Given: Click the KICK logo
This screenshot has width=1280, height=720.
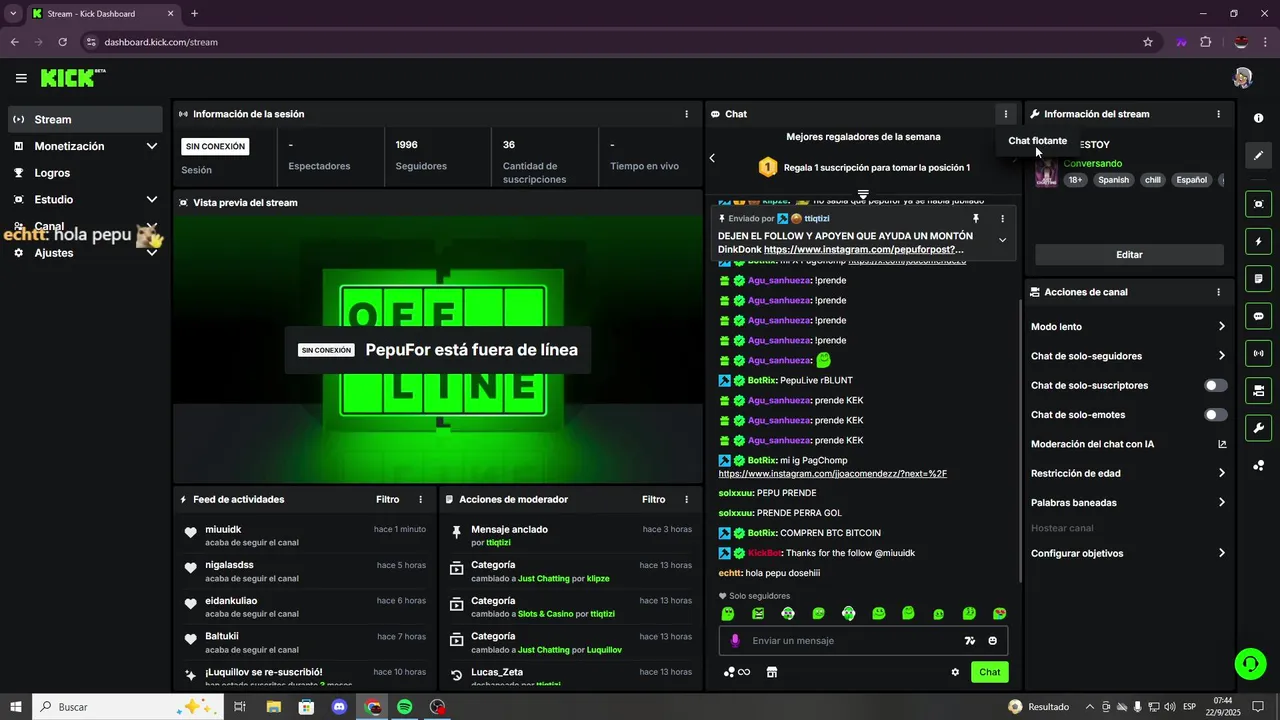Looking at the screenshot, I should (x=72, y=78).
